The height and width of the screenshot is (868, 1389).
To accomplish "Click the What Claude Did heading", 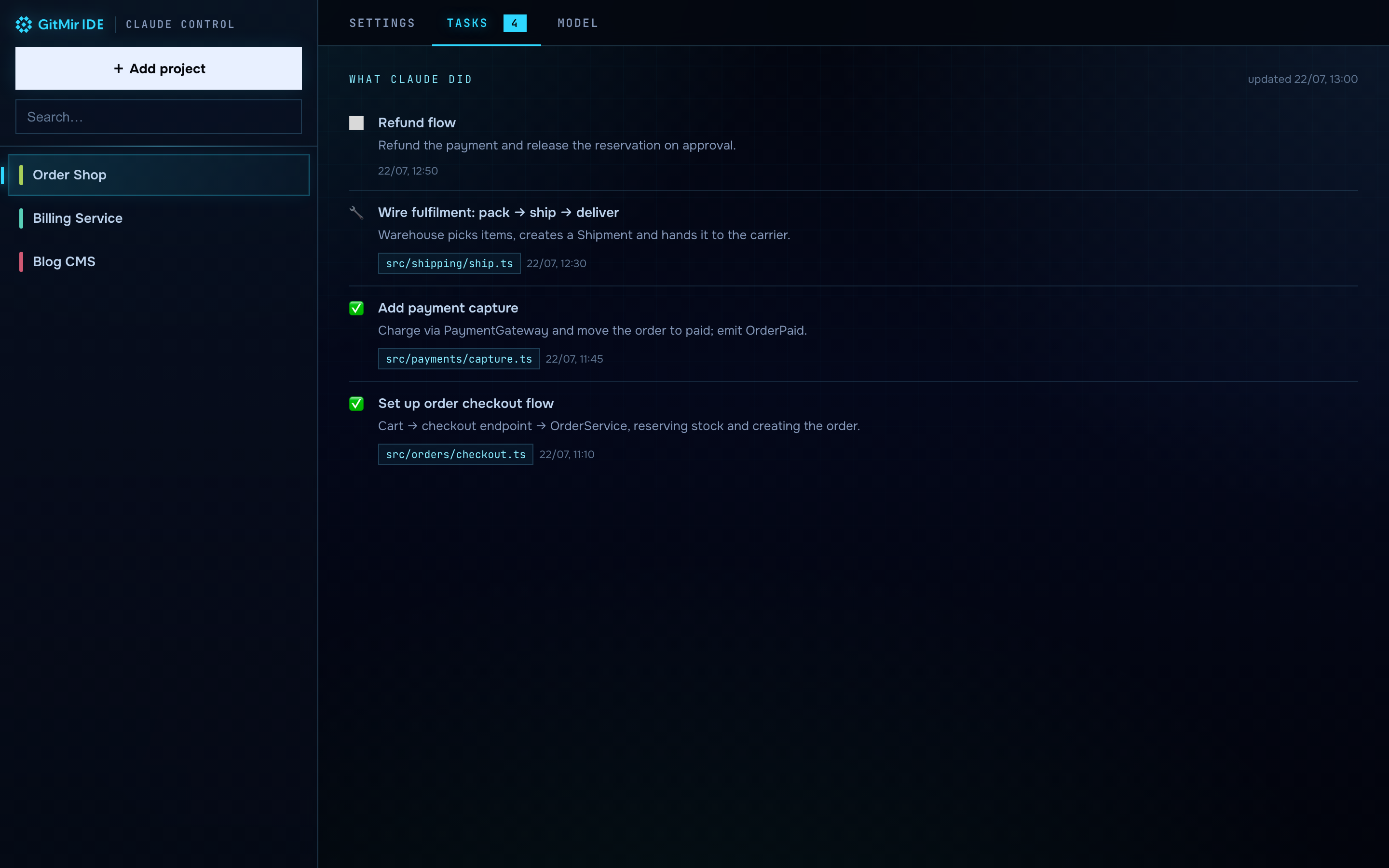I will click(411, 79).
